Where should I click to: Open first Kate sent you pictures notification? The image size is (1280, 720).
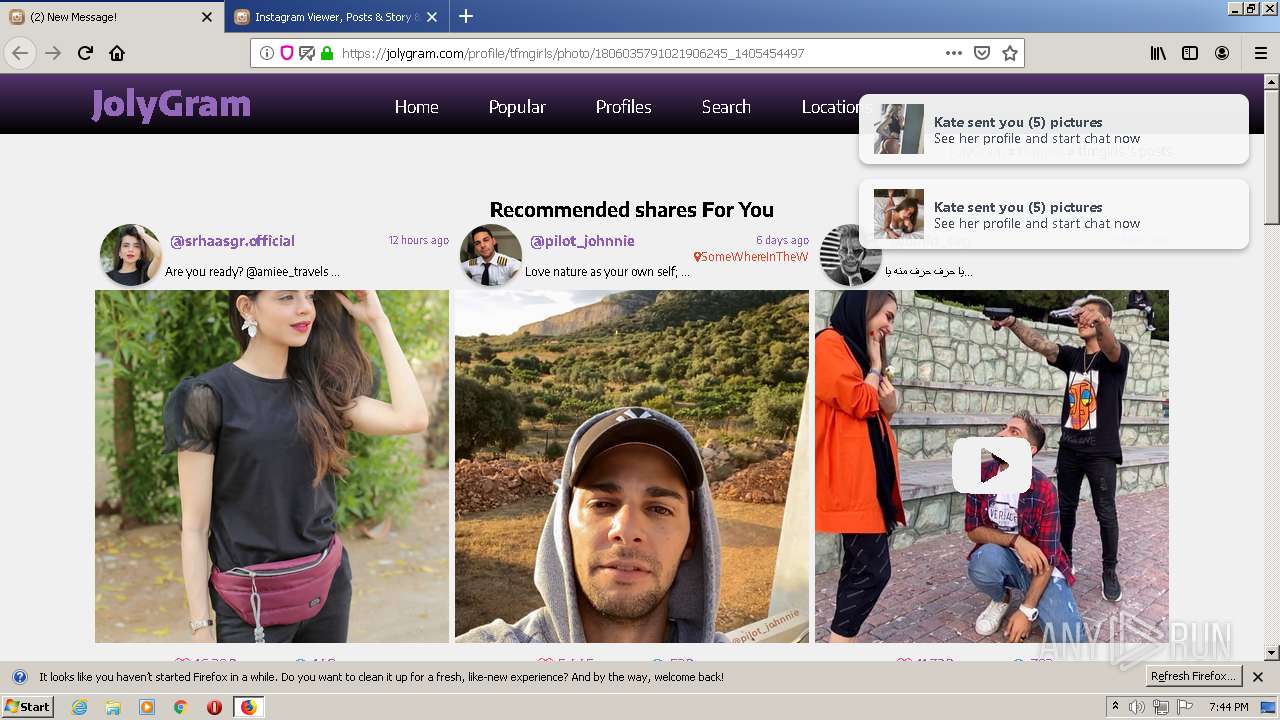pos(1054,129)
